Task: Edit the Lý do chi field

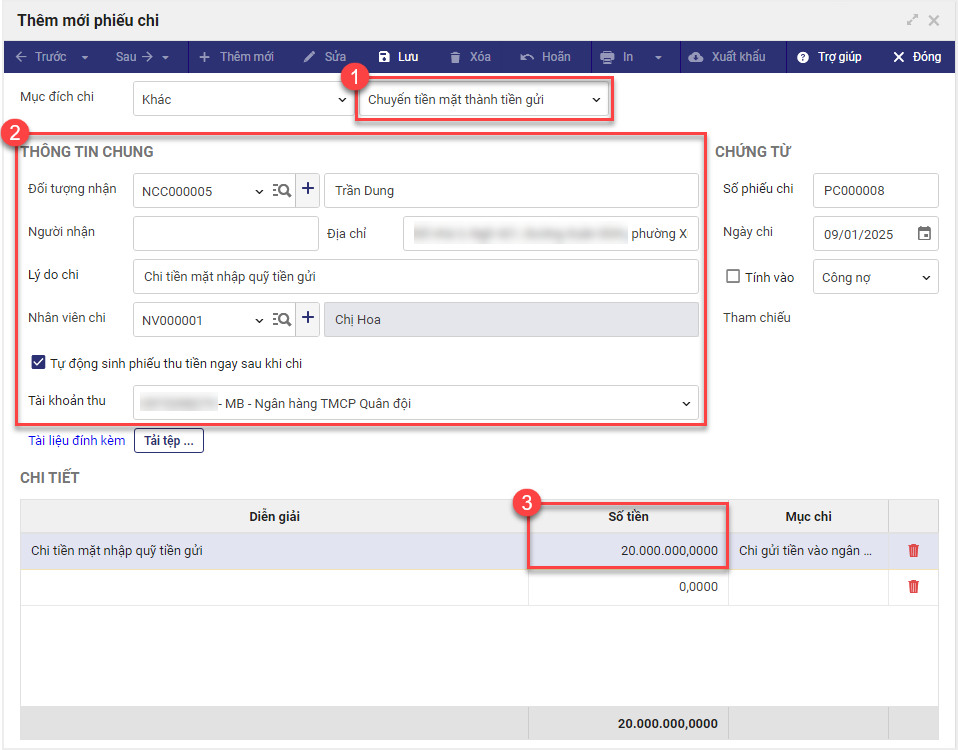Action: tap(416, 277)
